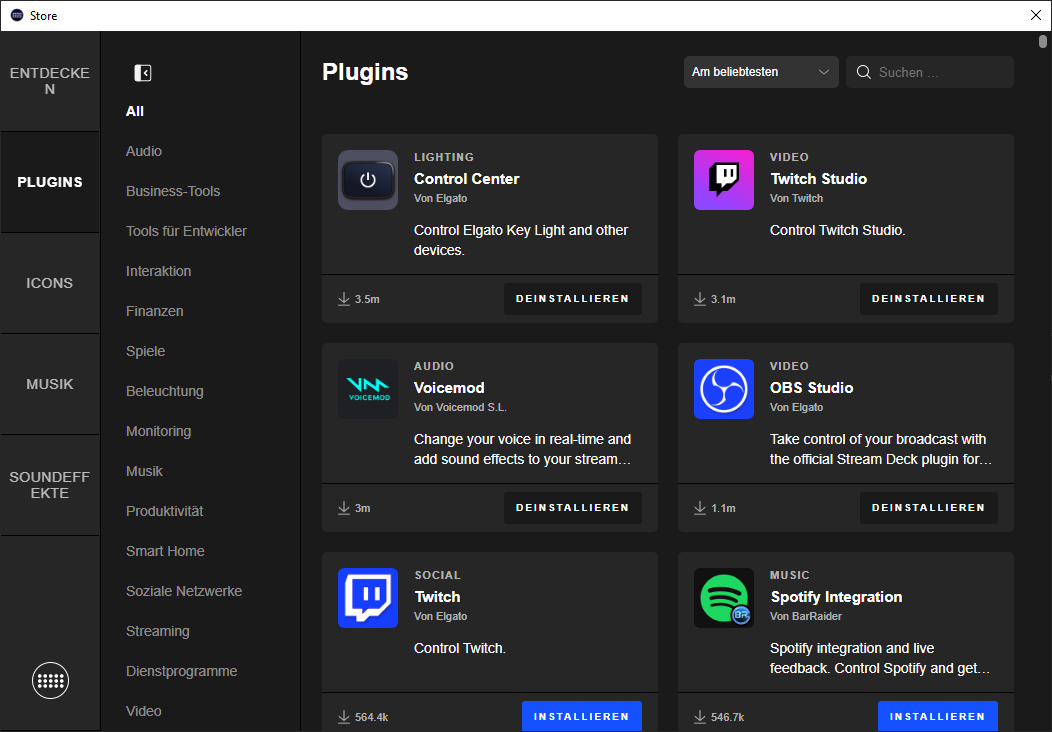Image resolution: width=1052 pixels, height=732 pixels.
Task: Click the Voicemod 3m download icon
Action: 344,508
